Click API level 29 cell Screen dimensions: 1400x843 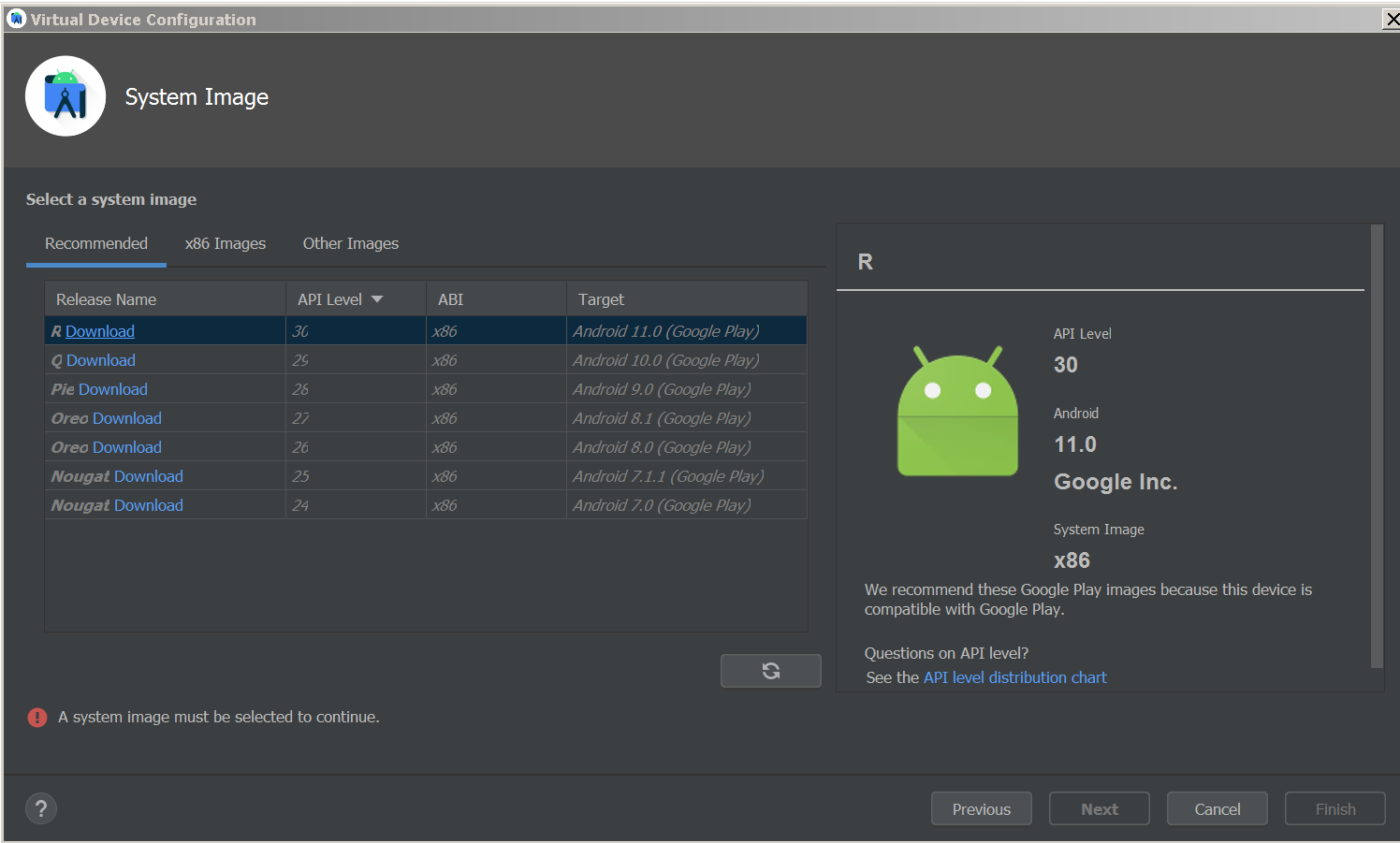(x=356, y=360)
